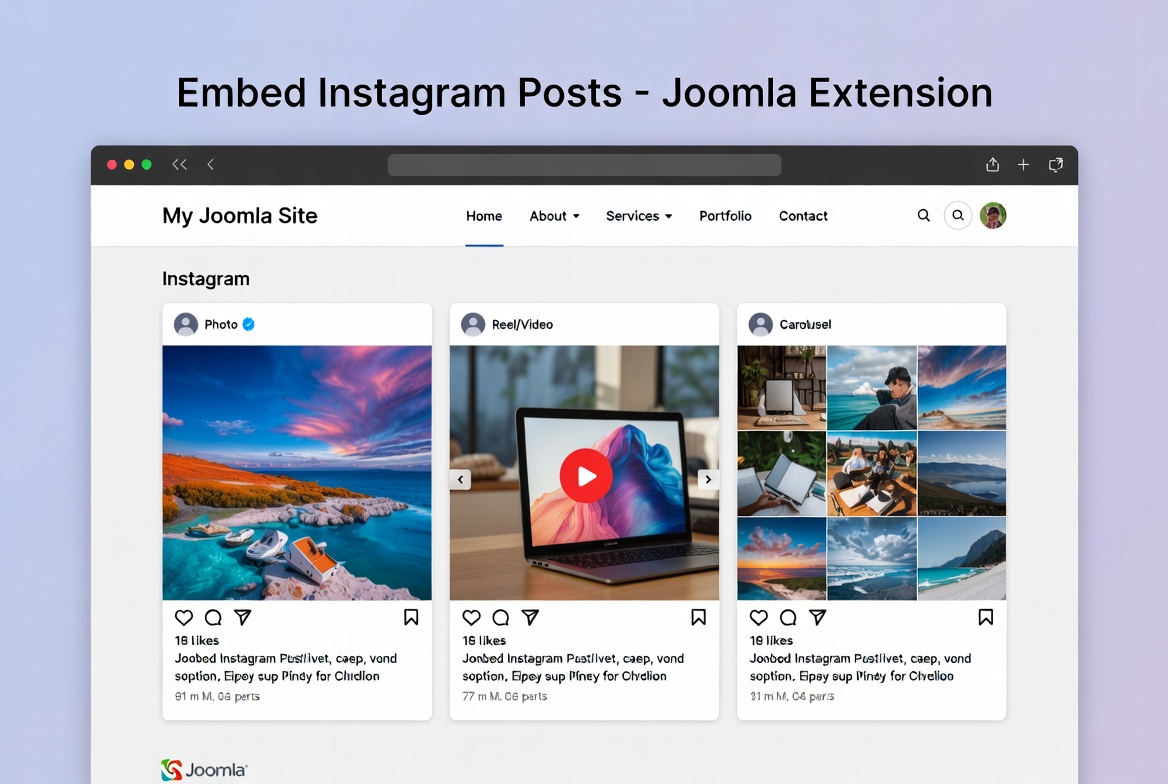Click the likes count on Carousel post
Viewport: 1168px width, 784px height.
click(771, 640)
